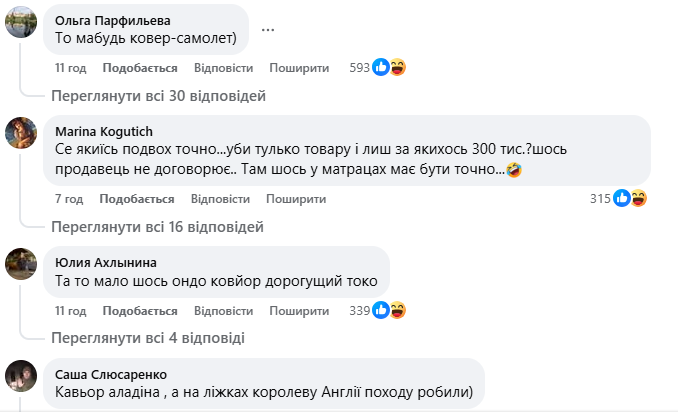Screen dimensions: 678x417
Task: Open Marina Kogutich's profile name link
Action: click(104, 130)
